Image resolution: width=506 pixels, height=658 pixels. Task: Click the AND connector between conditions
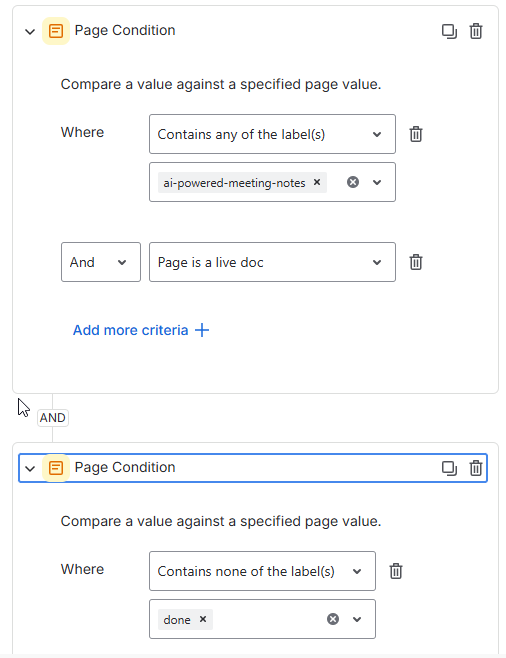pos(53,418)
